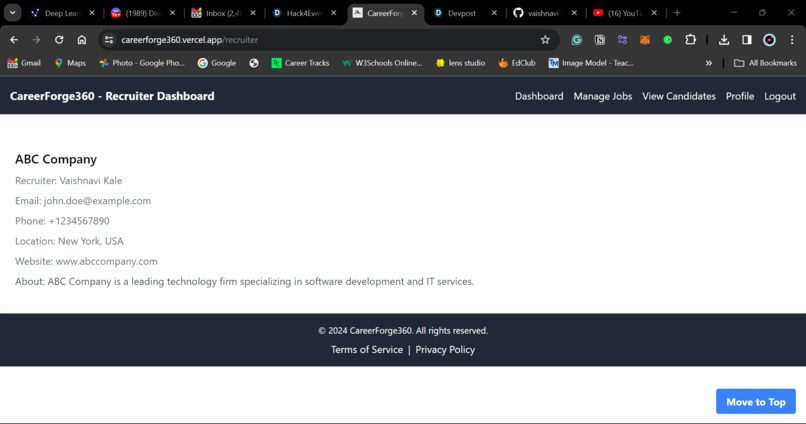Viewport: 806px width, 424px height.
Task: Open the Grammarly extension icon
Action: [577, 40]
